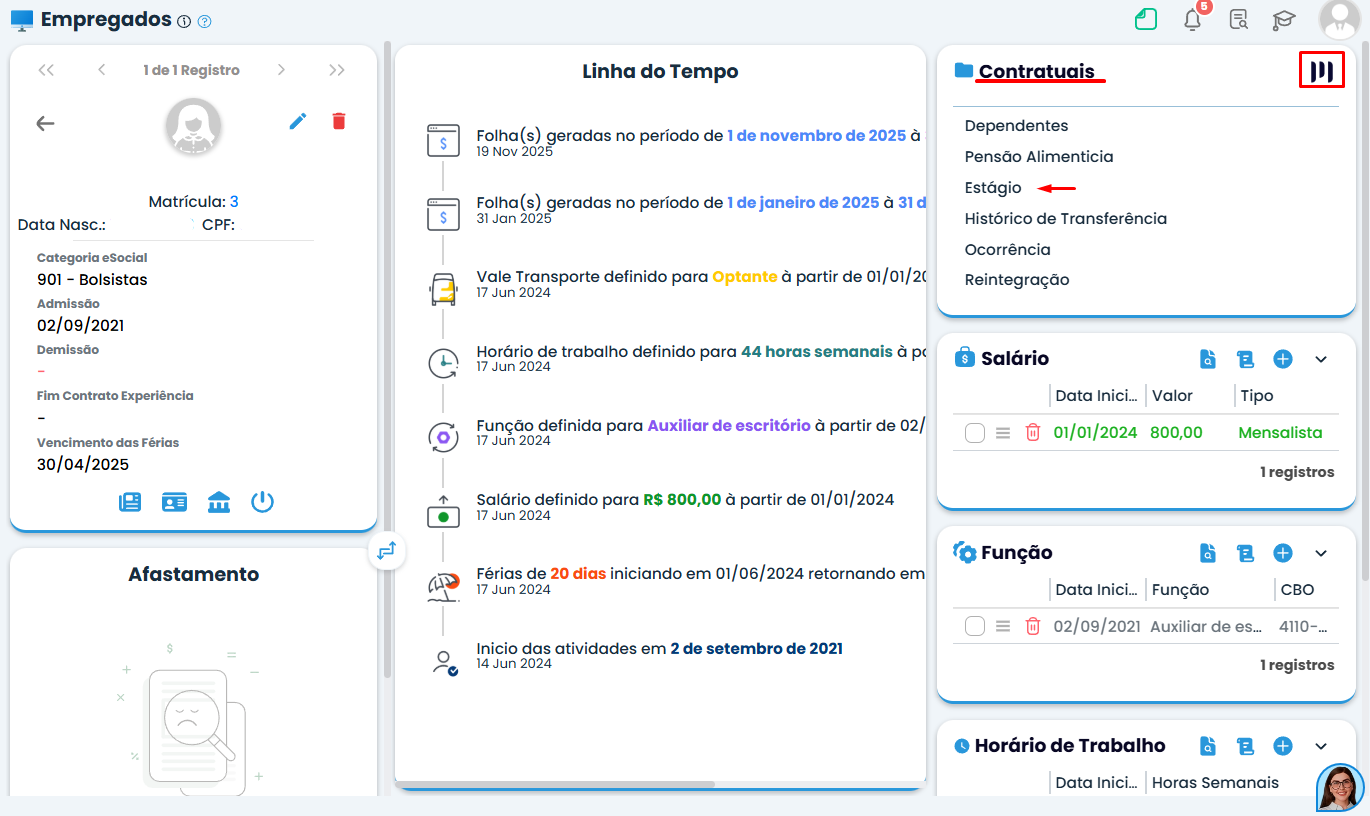Click the Vale Transporte bus timeline marker
This screenshot has height=816, width=1370.
pyautogui.click(x=442, y=289)
